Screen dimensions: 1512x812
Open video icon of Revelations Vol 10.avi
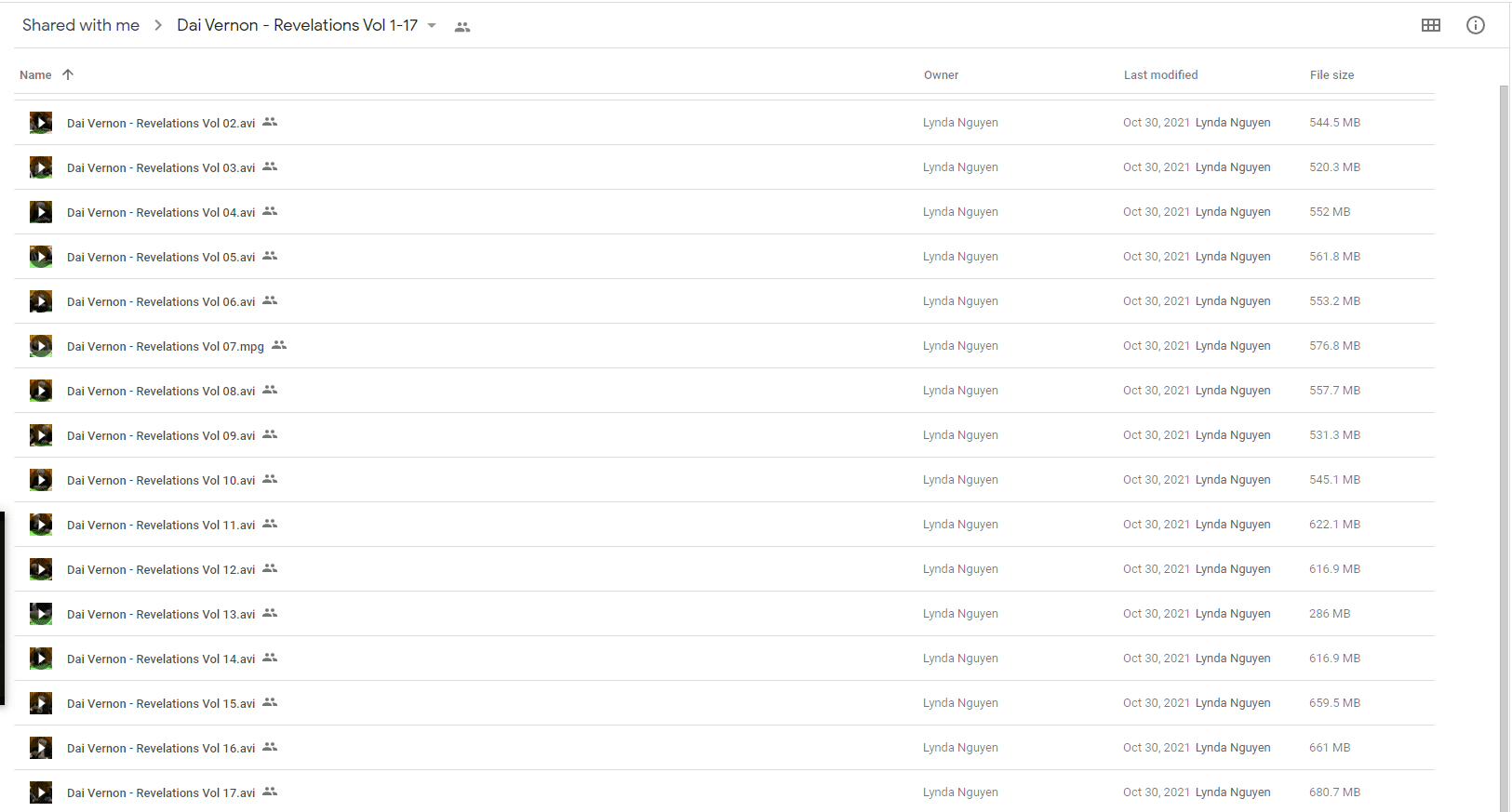(x=41, y=480)
